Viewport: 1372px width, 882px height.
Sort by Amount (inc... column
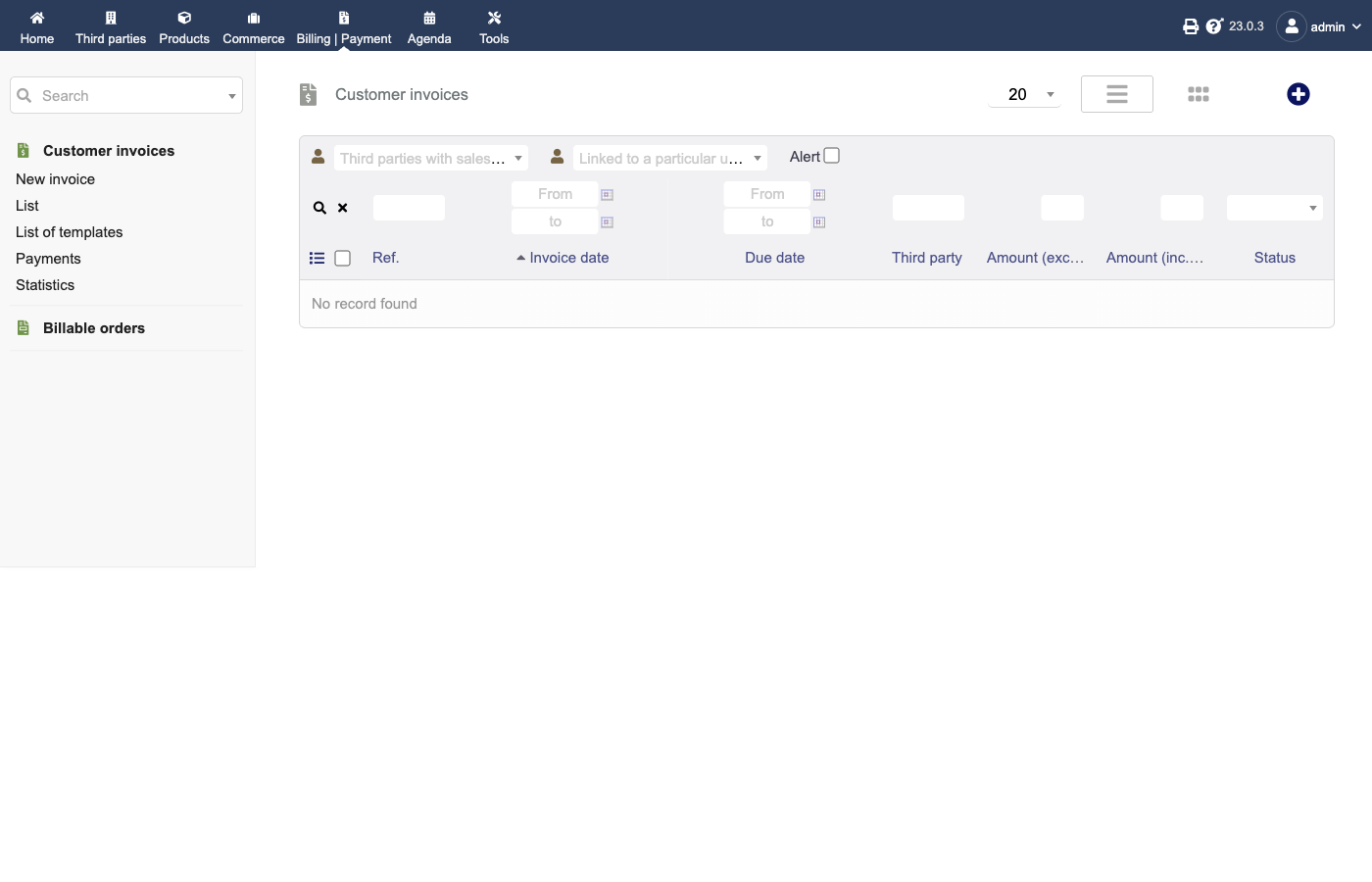pos(1155,258)
